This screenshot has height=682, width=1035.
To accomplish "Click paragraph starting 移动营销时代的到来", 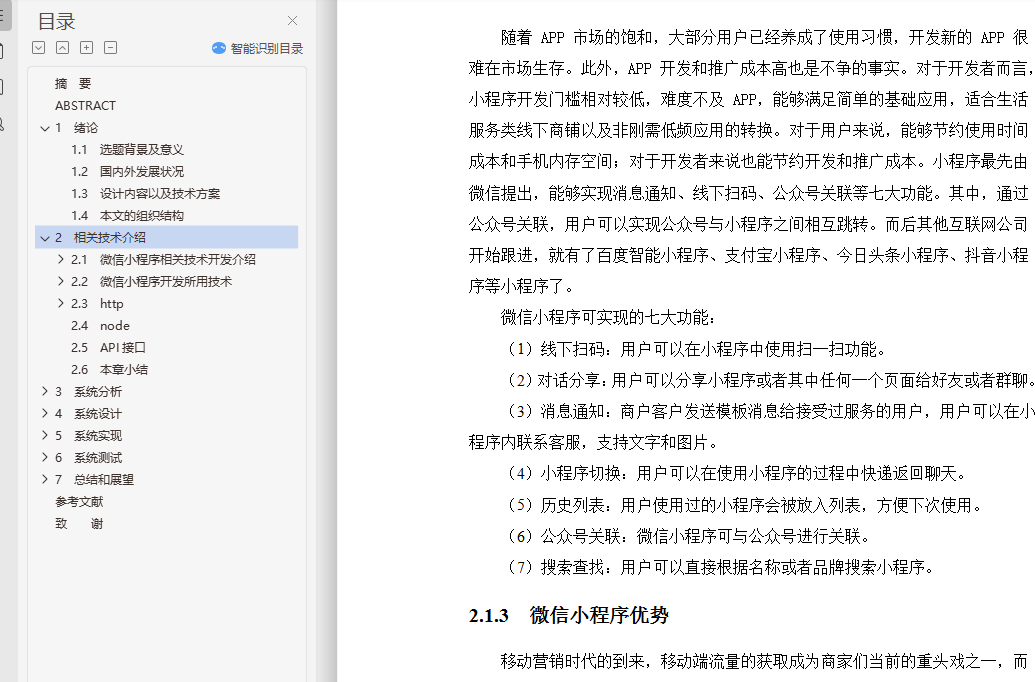I will [x=764, y=662].
